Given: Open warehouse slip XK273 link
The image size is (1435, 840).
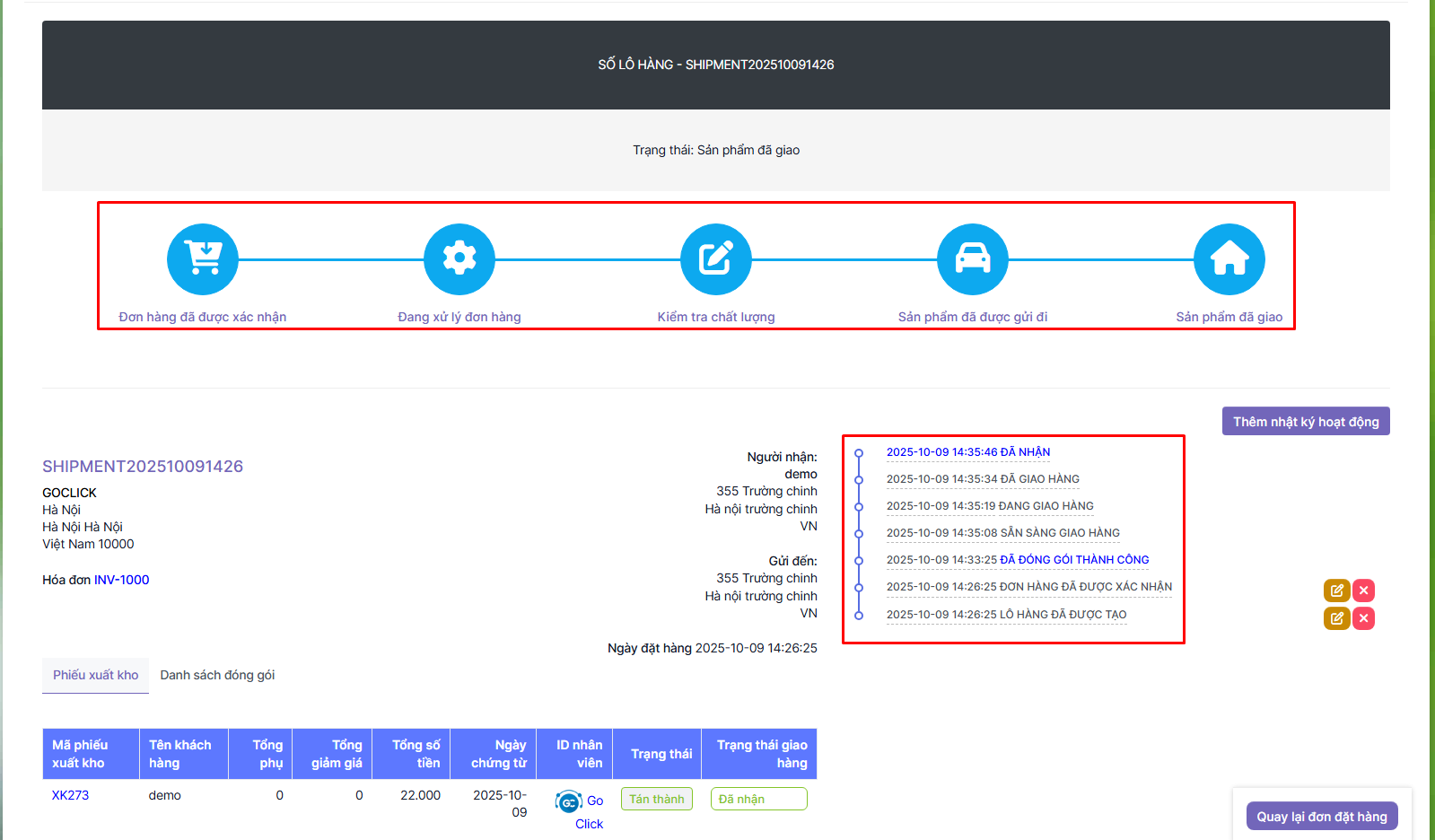Looking at the screenshot, I should [70, 795].
